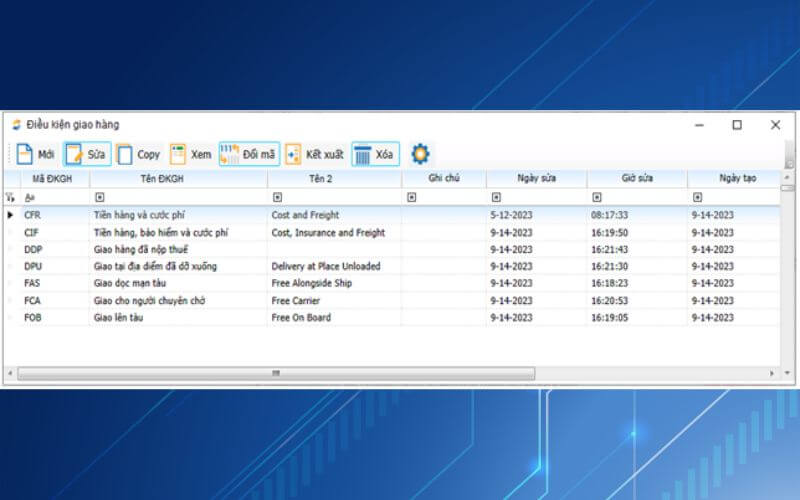This screenshot has width=800, height=500.
Task: Open settings with the gear icon
Action: [x=420, y=154]
